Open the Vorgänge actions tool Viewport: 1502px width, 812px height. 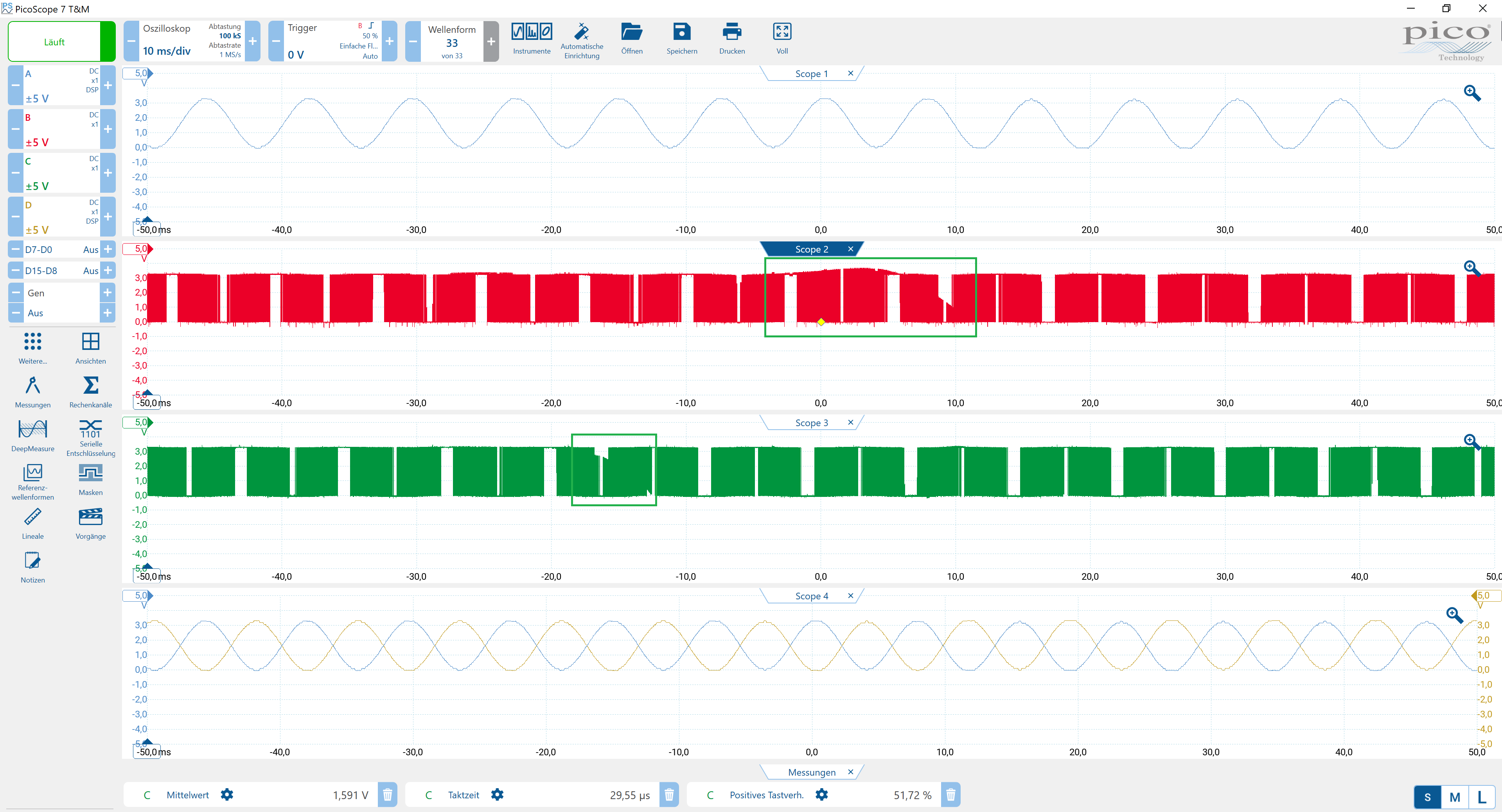[x=90, y=523]
